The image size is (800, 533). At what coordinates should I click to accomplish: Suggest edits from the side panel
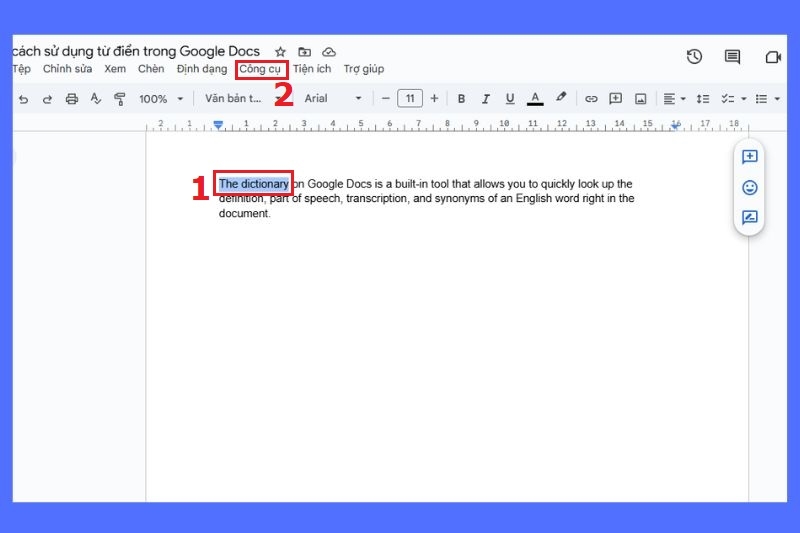[x=749, y=218]
